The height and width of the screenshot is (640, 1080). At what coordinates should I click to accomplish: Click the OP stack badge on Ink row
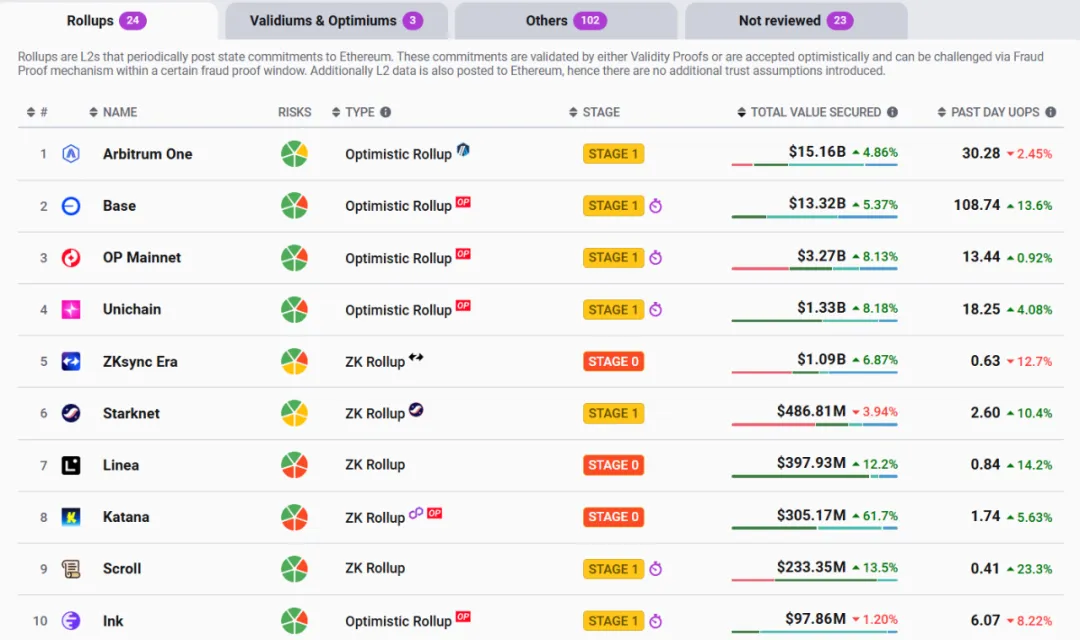[463, 617]
